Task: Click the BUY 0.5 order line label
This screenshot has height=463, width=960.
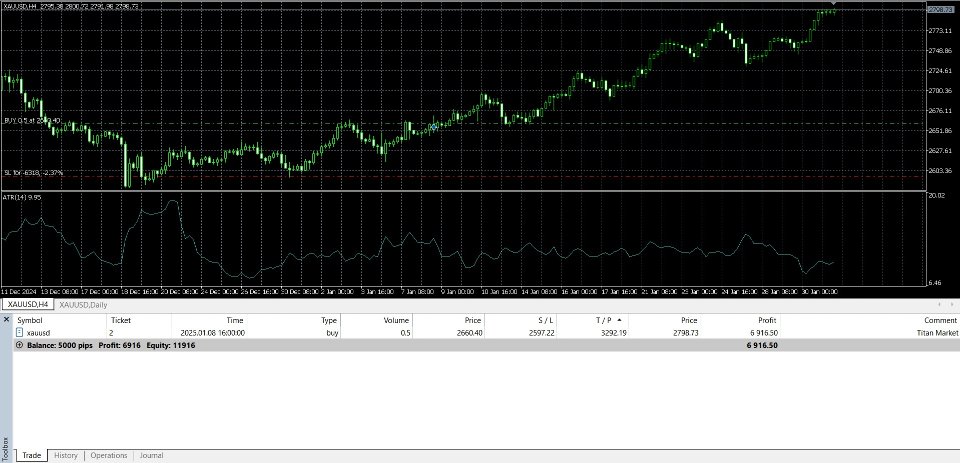Action: click(32, 121)
